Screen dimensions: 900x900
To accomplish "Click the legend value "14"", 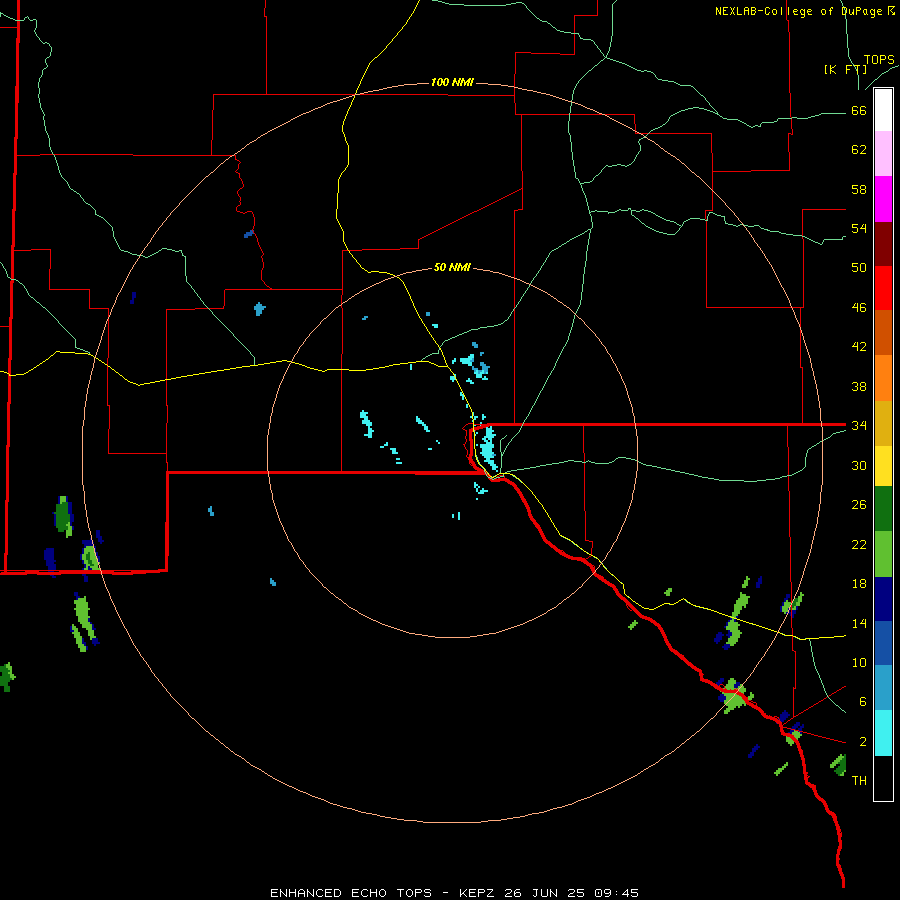I will (859, 623).
